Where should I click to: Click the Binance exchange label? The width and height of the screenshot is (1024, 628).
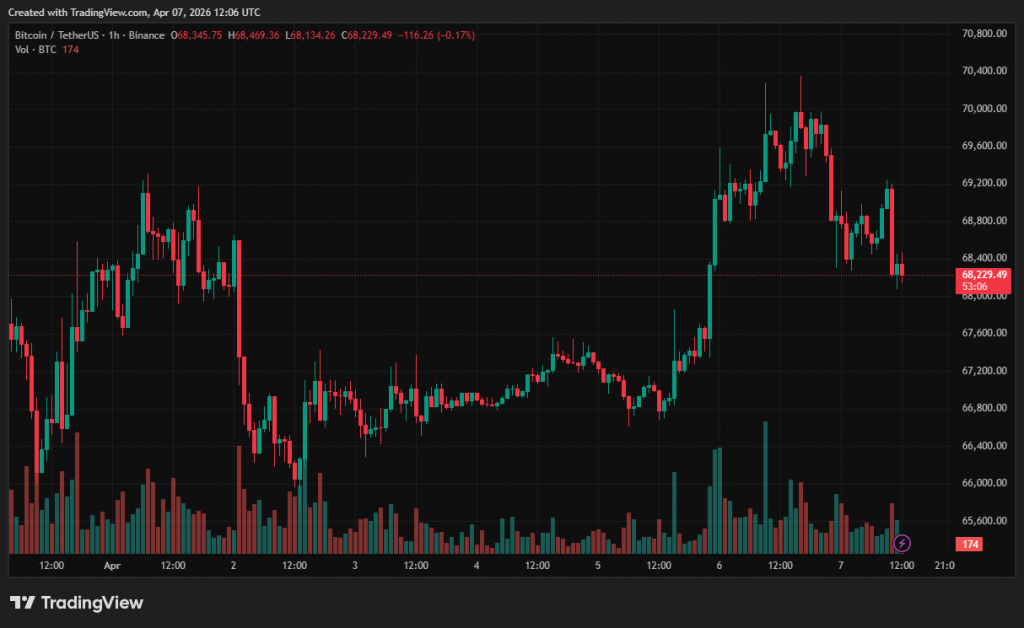(146, 35)
